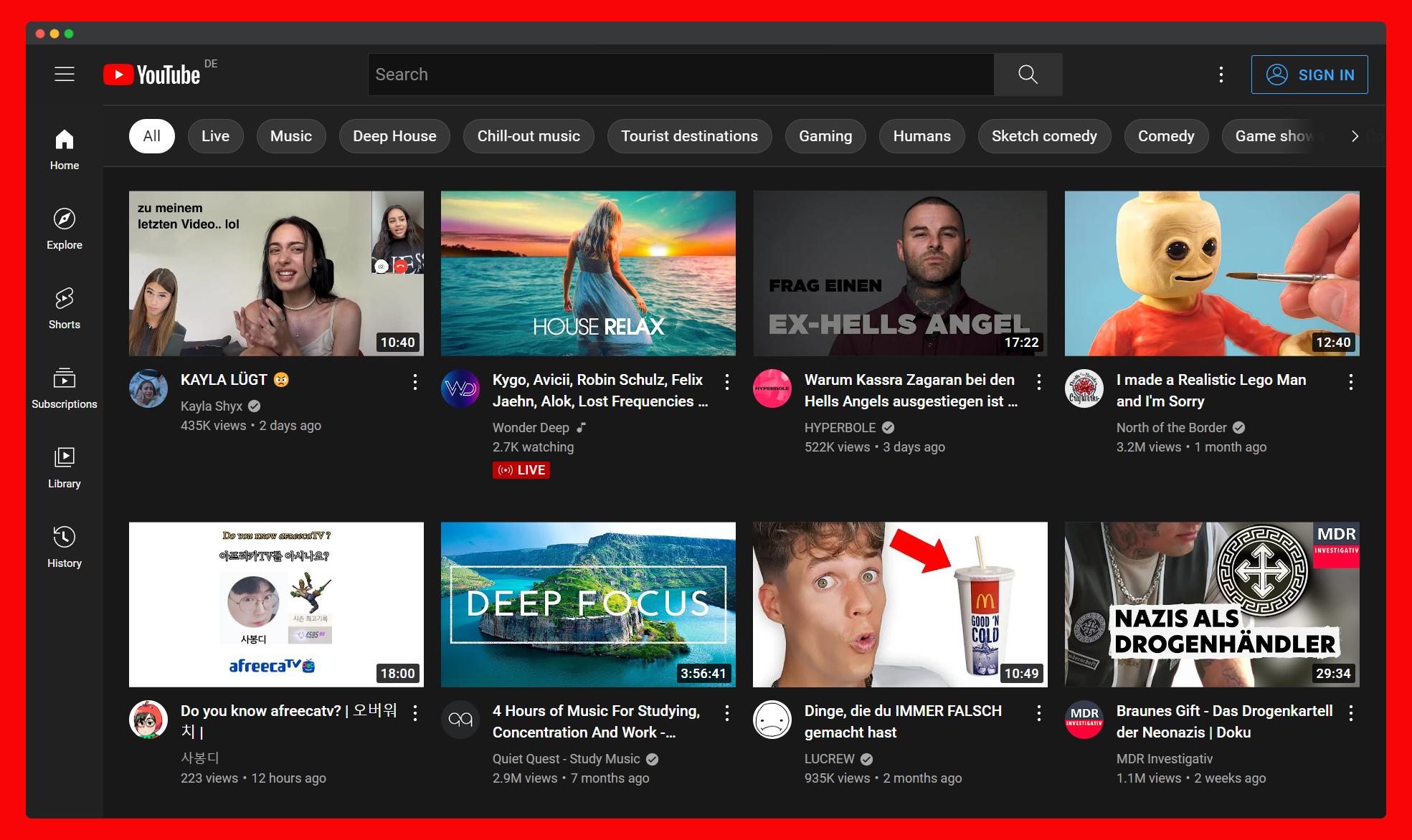Click the YouTube logo

(x=152, y=75)
